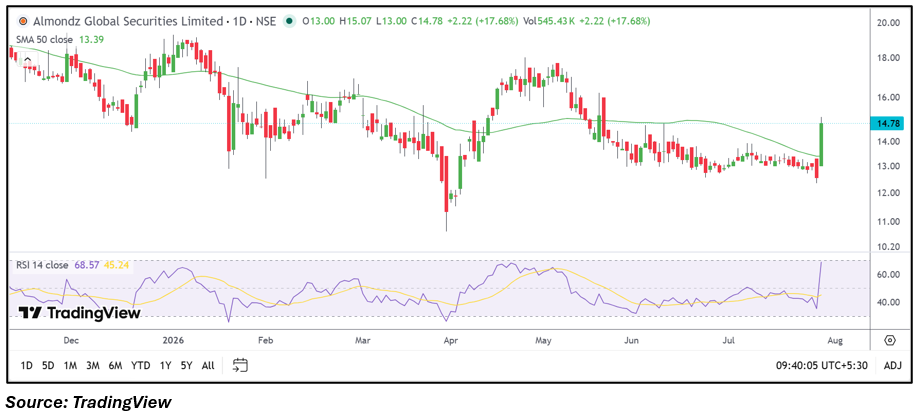This screenshot has width=919, height=417.
Task: Click the Apr label on time axis
Action: click(450, 340)
